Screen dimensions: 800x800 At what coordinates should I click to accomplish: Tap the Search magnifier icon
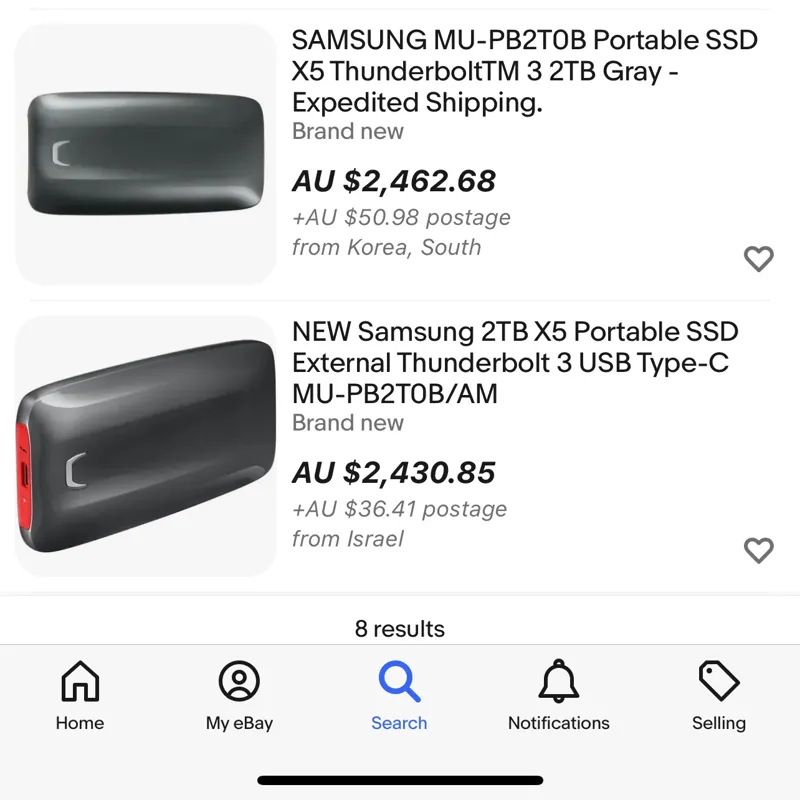click(x=399, y=682)
